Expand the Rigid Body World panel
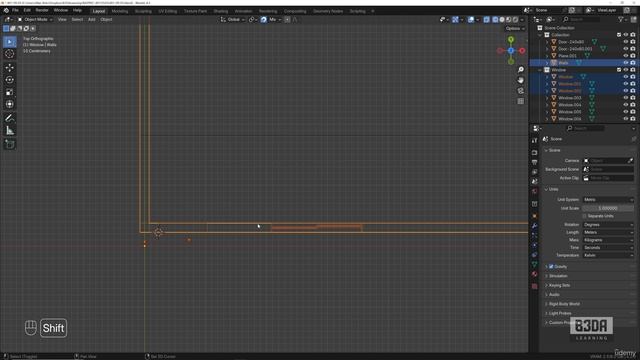 click(564, 304)
